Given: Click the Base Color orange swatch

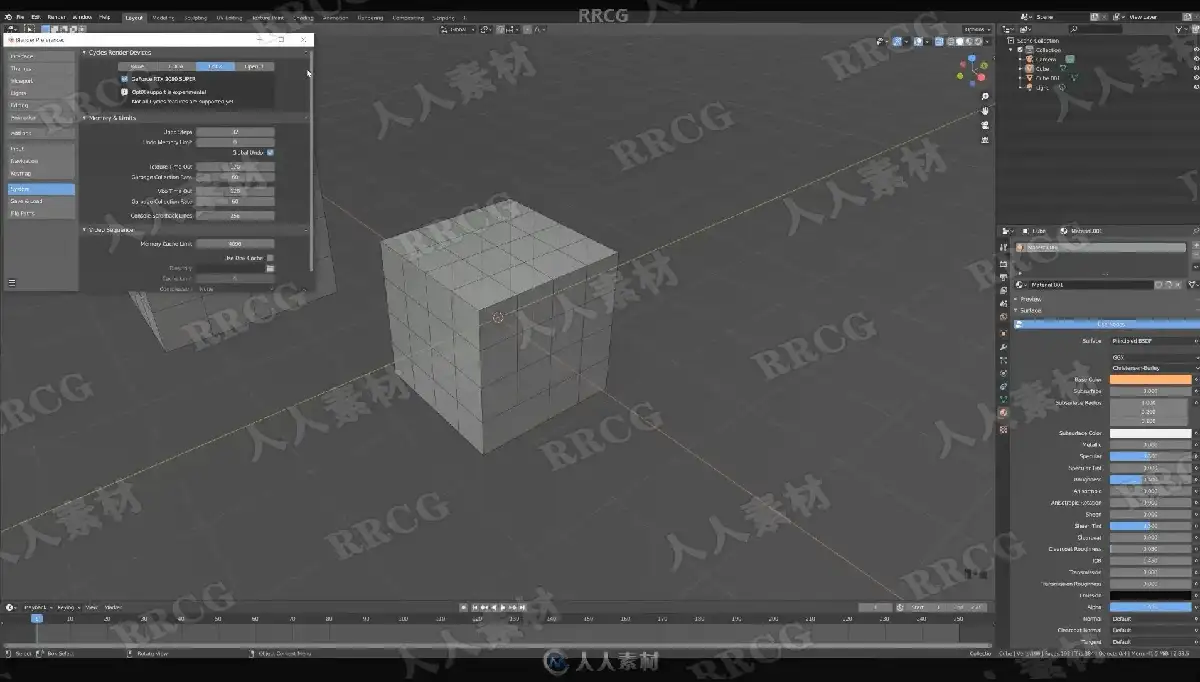Looking at the screenshot, I should pos(1150,380).
